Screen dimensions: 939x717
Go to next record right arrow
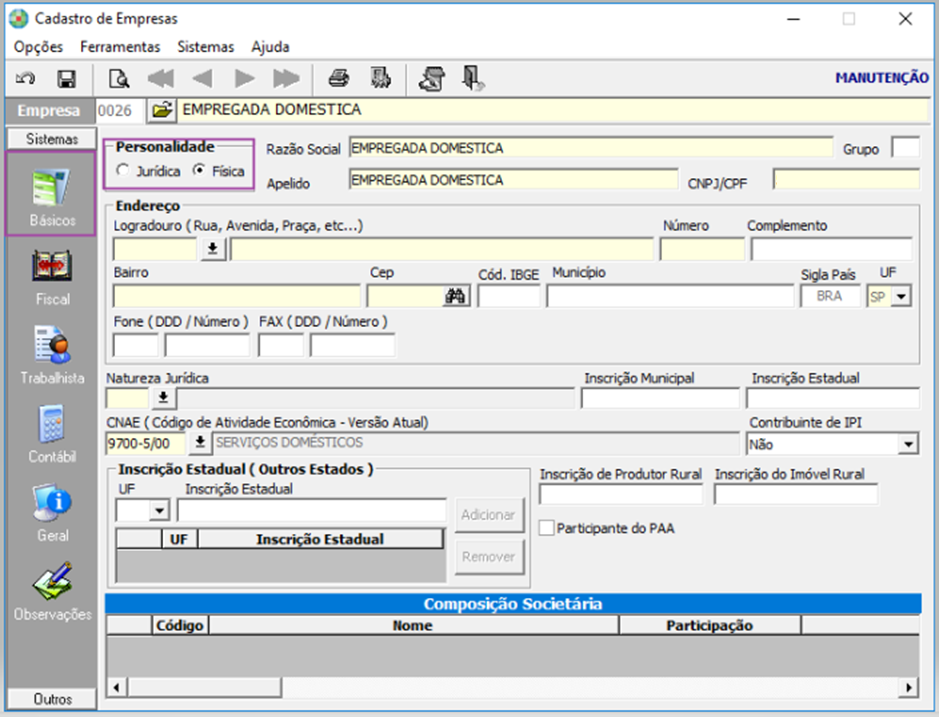(244, 78)
